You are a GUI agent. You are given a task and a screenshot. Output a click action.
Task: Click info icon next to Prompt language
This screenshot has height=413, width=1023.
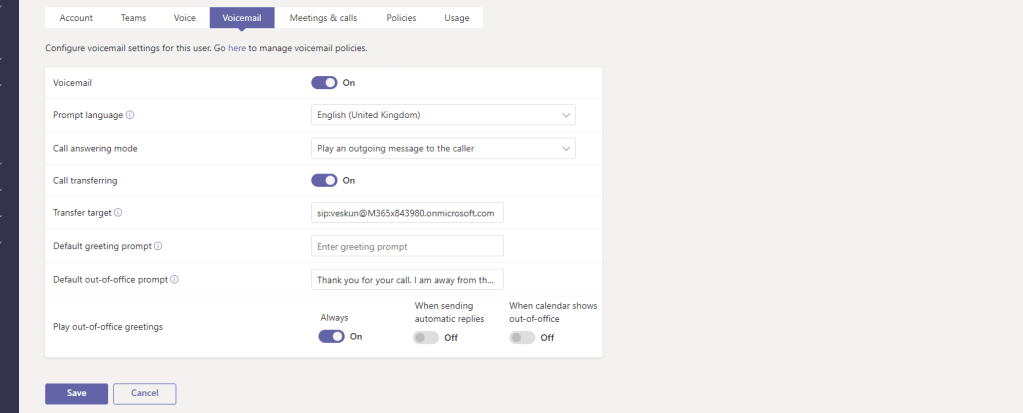[x=130, y=115]
